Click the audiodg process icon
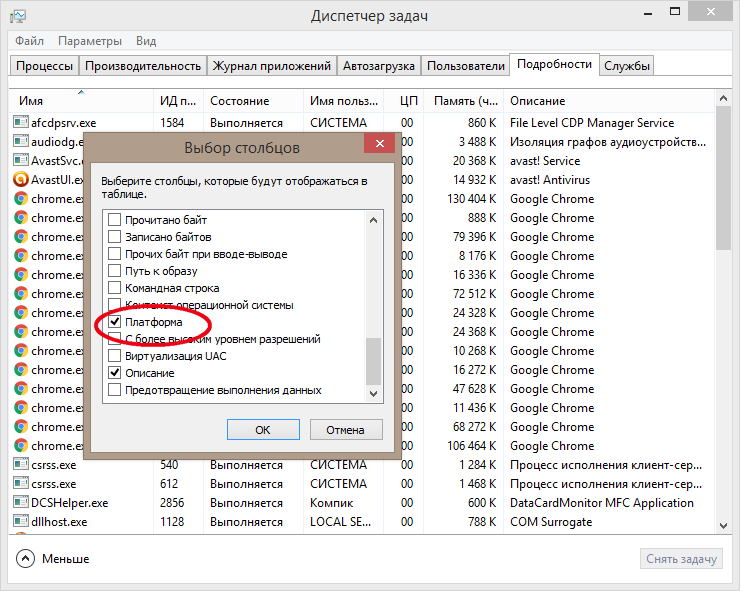Viewport: 740px width, 591px height. coord(21,141)
